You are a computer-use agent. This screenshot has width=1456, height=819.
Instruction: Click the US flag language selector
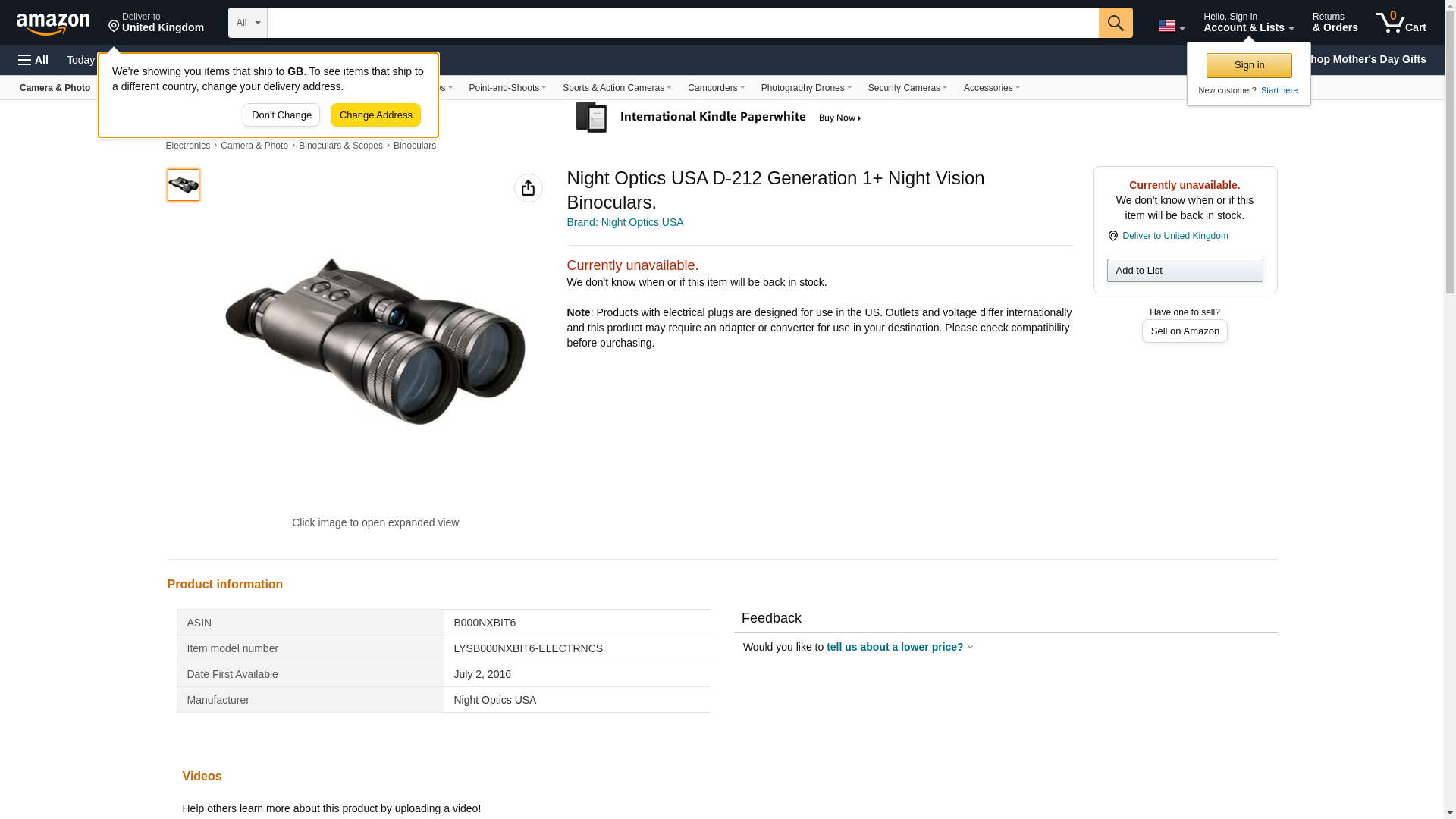[1170, 26]
